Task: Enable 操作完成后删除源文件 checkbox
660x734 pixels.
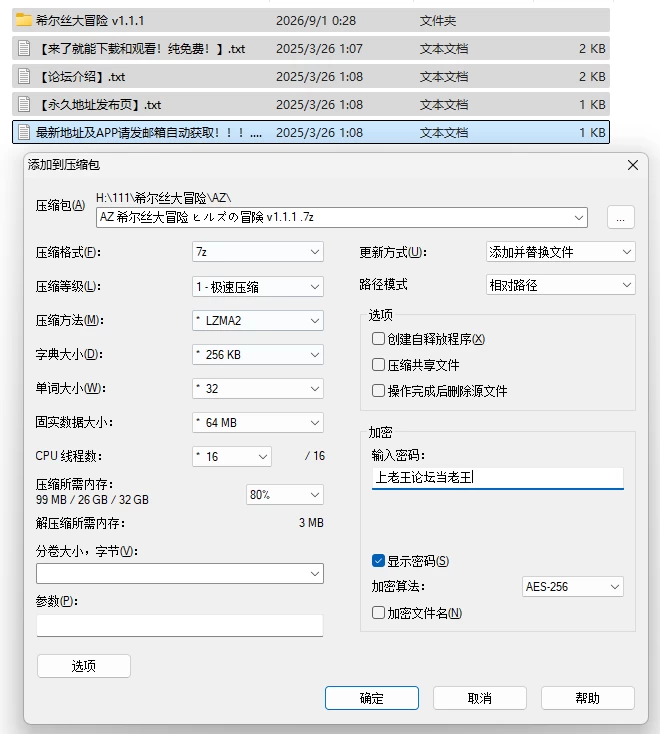Action: 378,390
